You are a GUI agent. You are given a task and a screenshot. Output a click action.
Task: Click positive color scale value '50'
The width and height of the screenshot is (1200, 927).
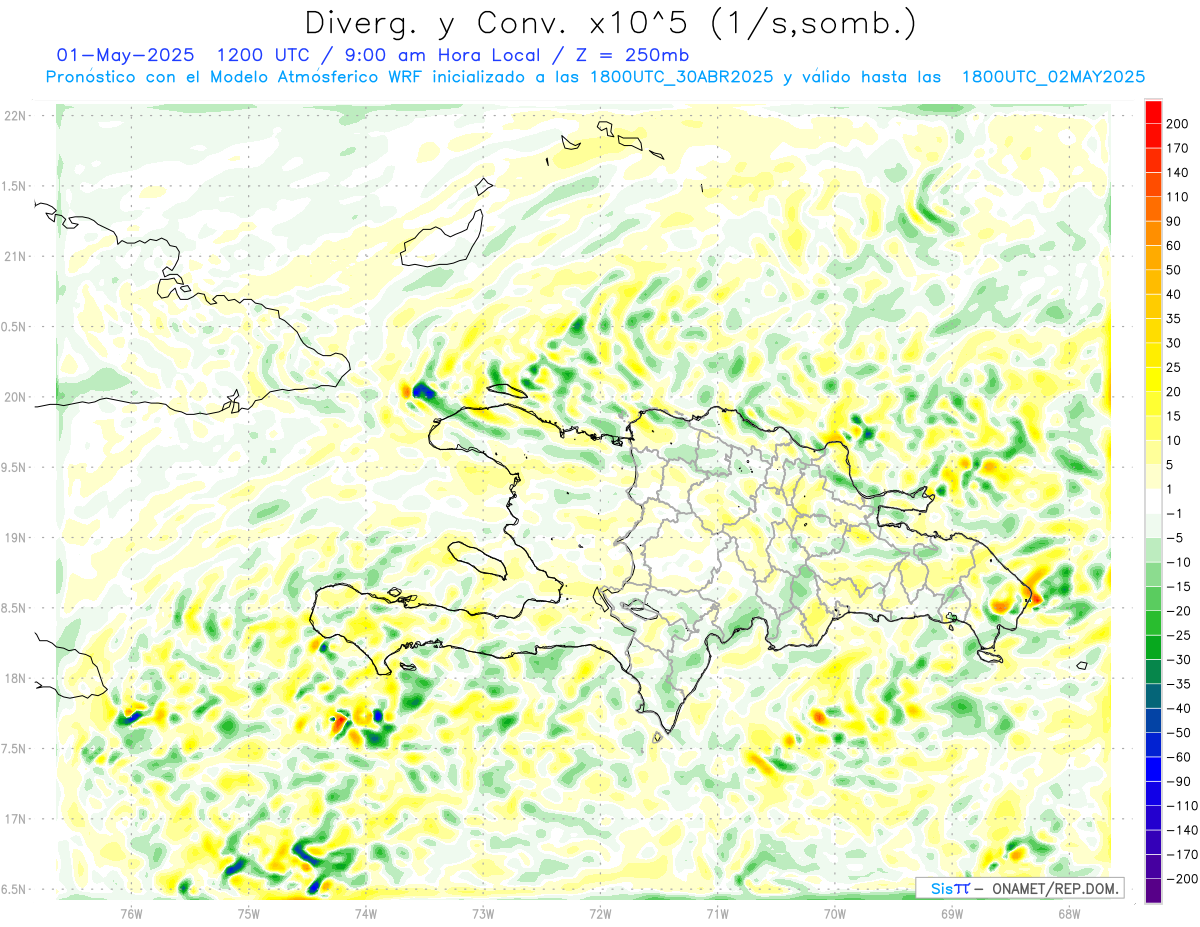click(x=1175, y=270)
